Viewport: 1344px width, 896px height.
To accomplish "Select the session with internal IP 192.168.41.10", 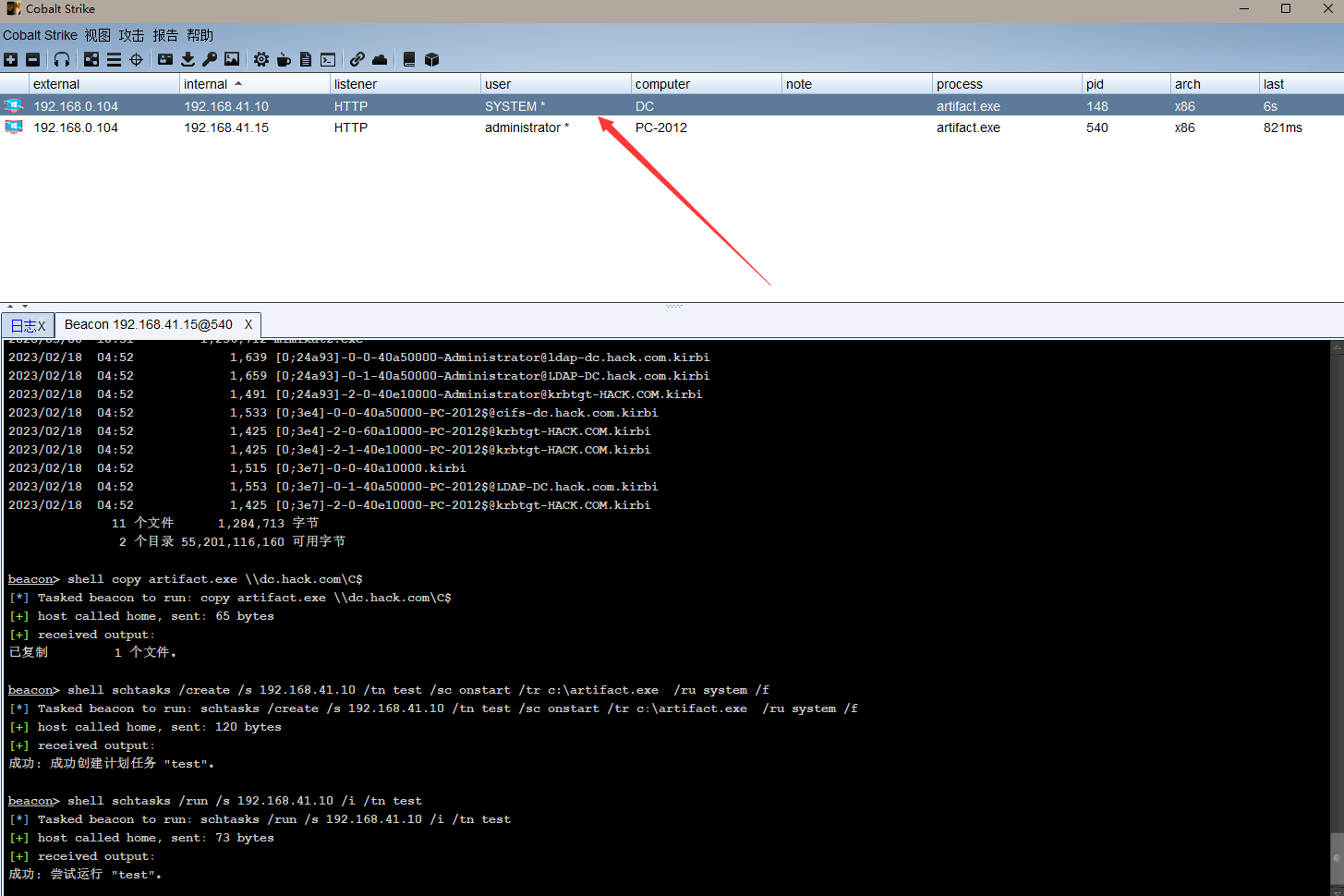I will (x=672, y=105).
